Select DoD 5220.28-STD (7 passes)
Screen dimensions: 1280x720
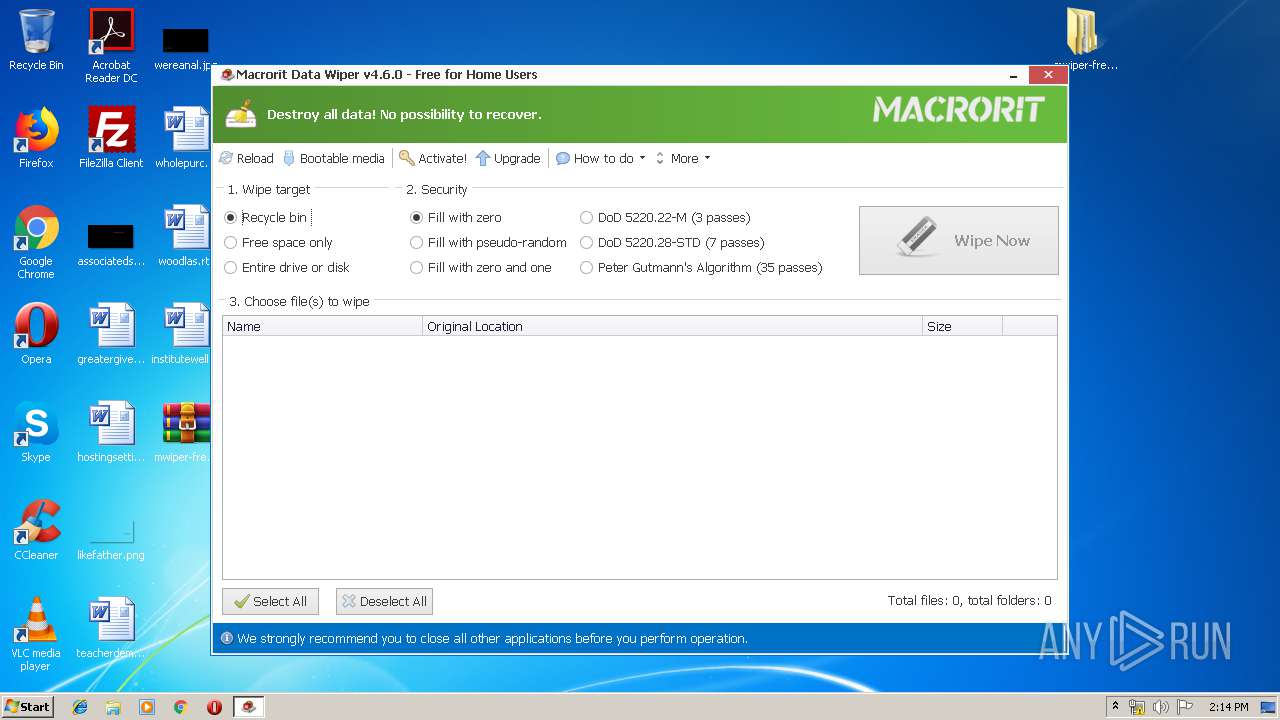pos(672,242)
